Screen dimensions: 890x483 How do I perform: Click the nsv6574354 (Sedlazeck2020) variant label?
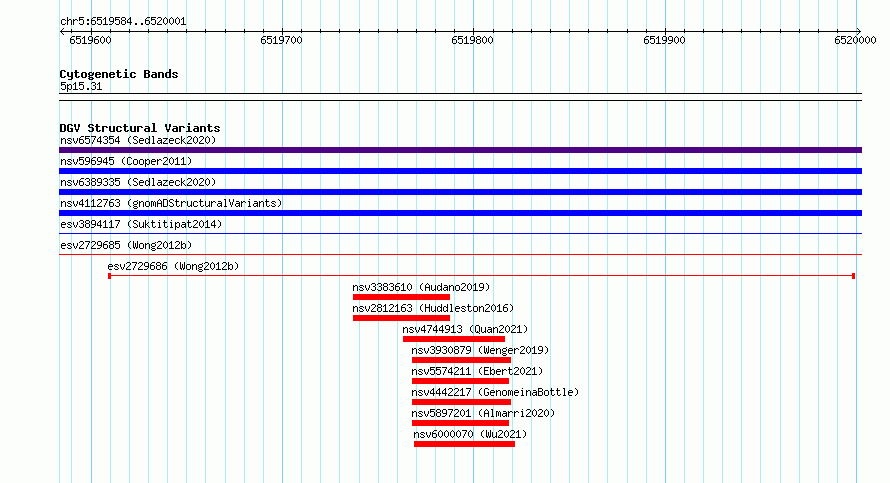pos(138,140)
